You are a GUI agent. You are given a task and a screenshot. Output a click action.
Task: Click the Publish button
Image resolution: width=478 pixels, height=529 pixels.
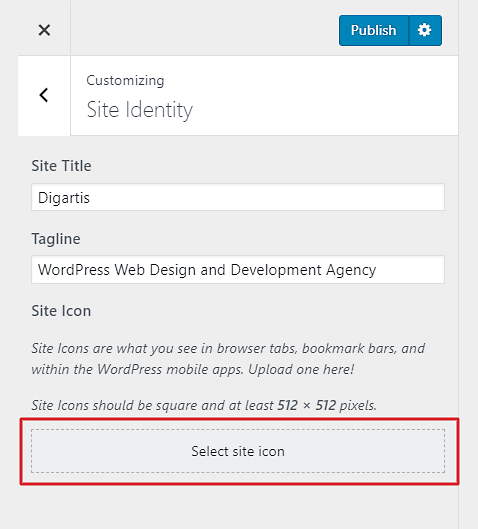[x=373, y=30]
